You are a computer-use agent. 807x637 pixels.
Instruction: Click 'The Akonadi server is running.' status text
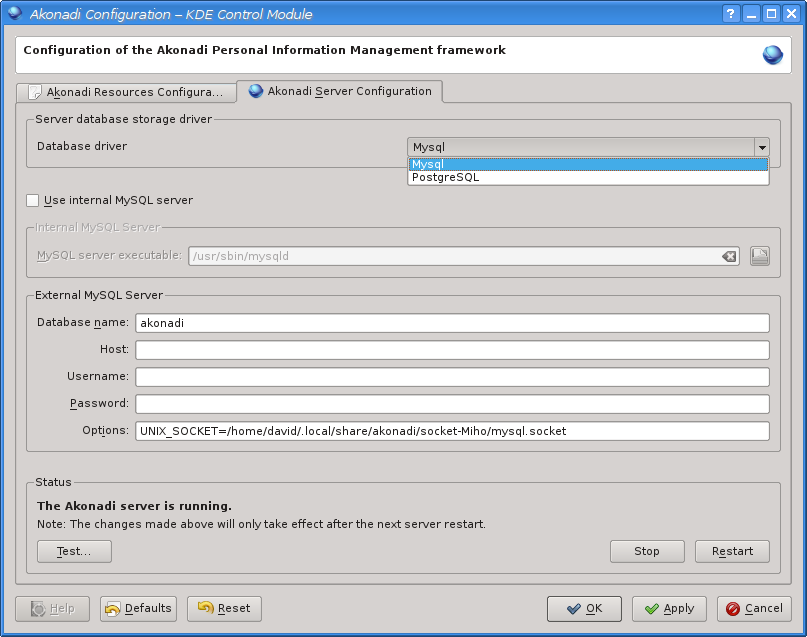coord(134,506)
